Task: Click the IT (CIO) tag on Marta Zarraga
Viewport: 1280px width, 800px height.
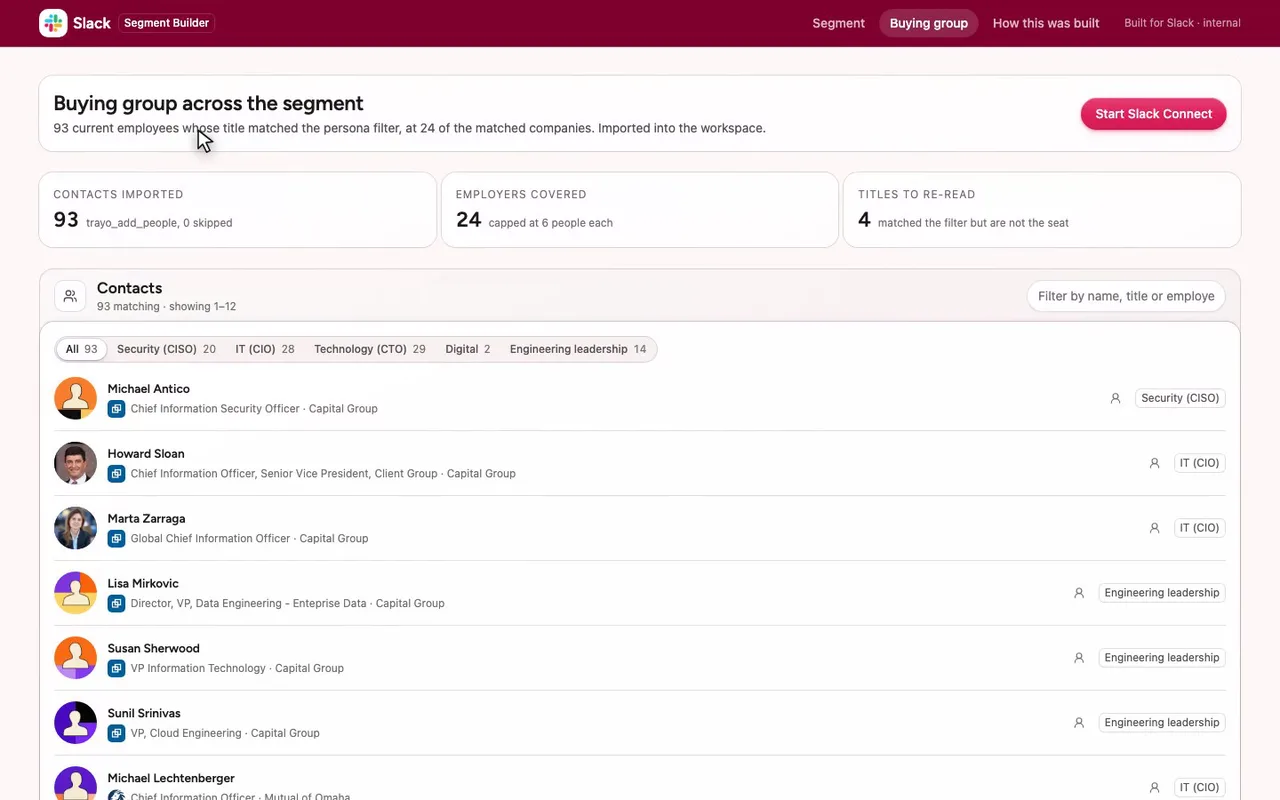Action: [x=1199, y=528]
